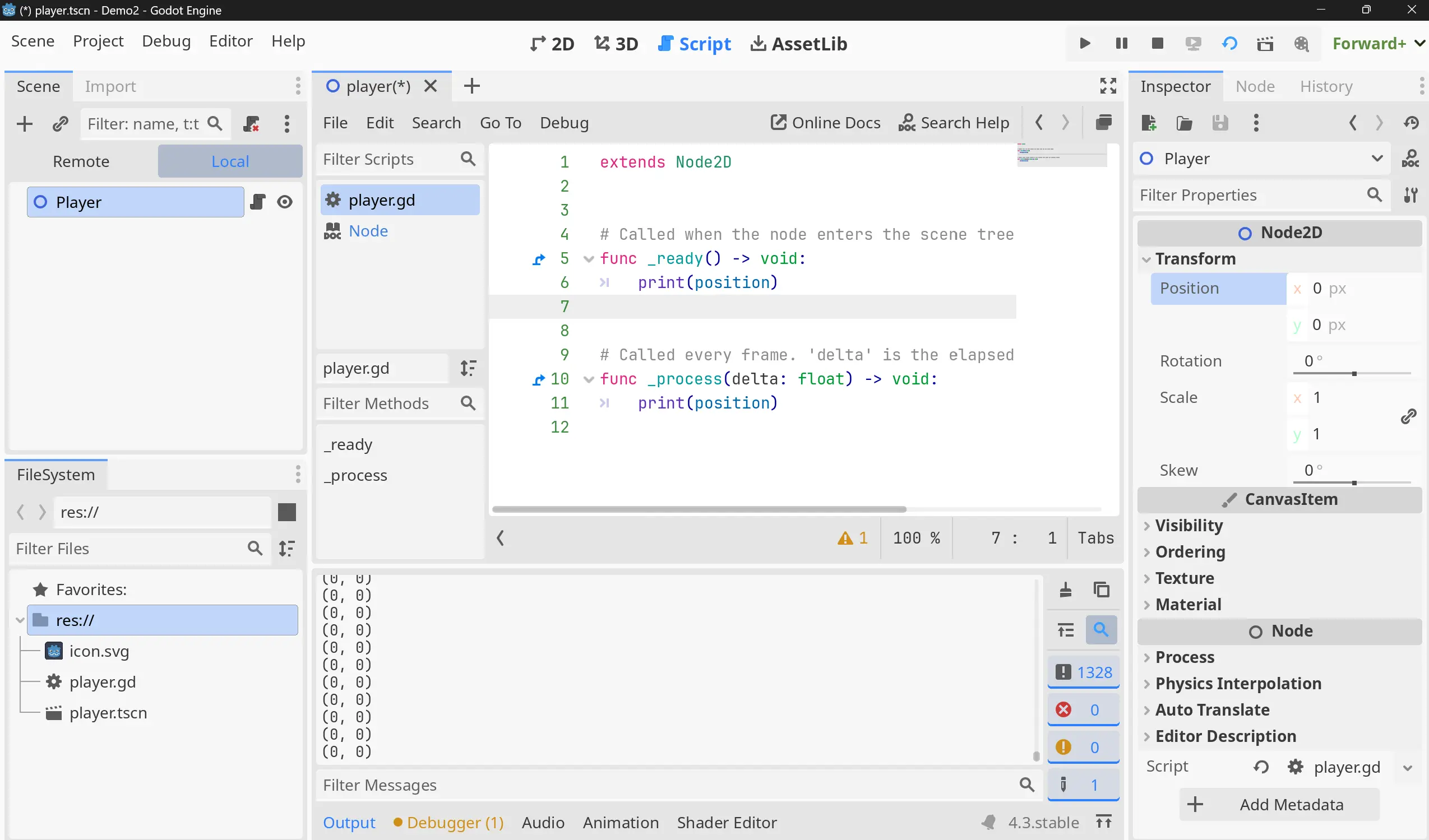Screen dimensions: 1429x840
Task: Sort files in FileSystem dock
Action: [x=287, y=548]
